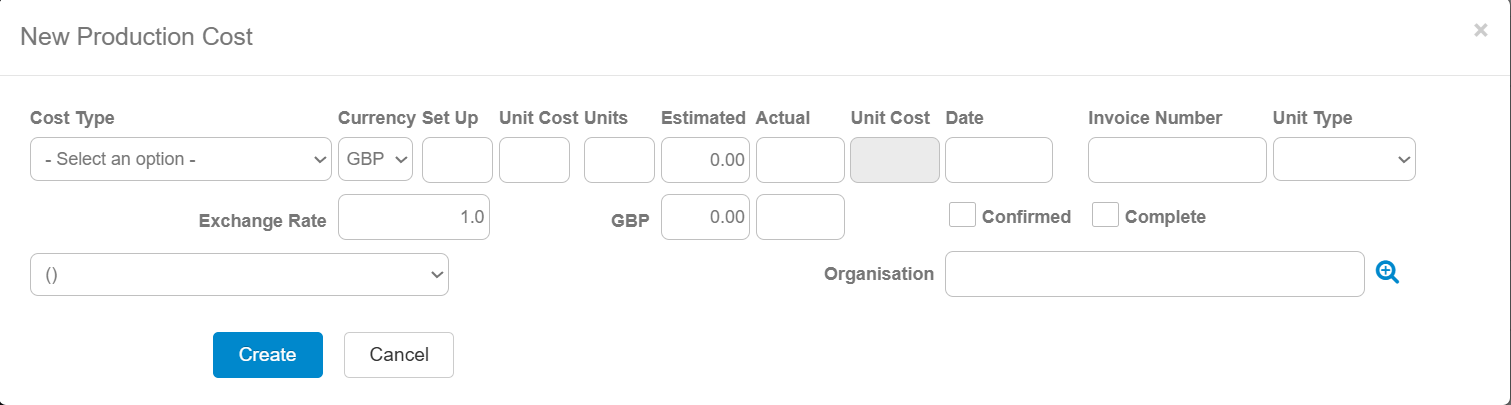Open the Unit Type dropdown

1343,160
